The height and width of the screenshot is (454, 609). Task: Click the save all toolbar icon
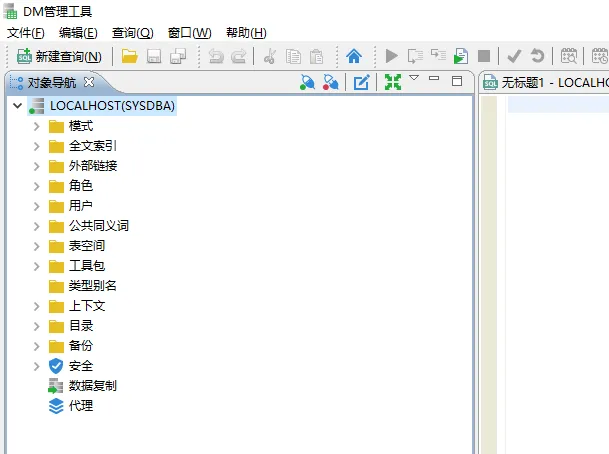[178, 56]
